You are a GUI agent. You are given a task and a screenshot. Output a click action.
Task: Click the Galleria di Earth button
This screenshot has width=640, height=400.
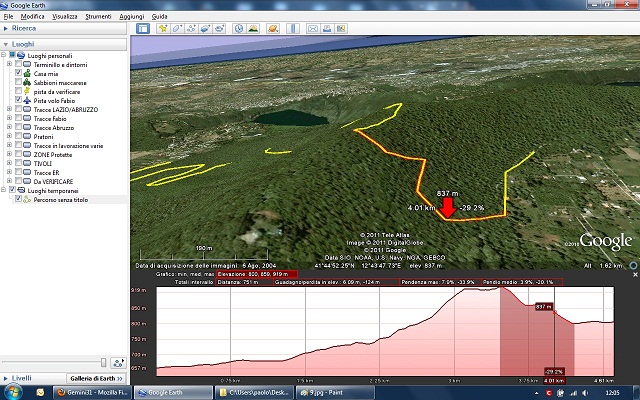[x=96, y=378]
